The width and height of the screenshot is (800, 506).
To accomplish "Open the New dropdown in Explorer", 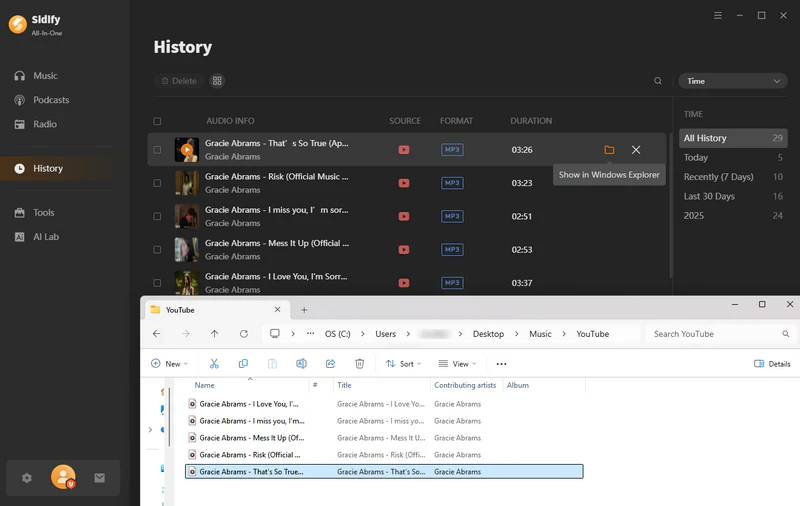I will [169, 364].
